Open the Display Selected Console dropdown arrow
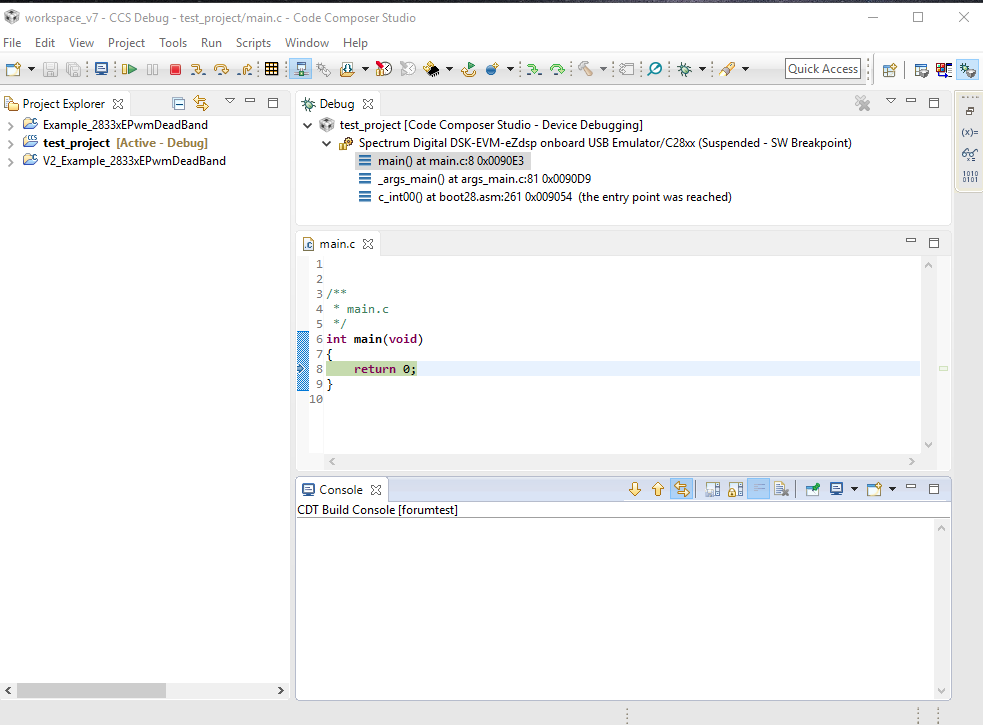The height and width of the screenshot is (725, 983). [x=854, y=489]
